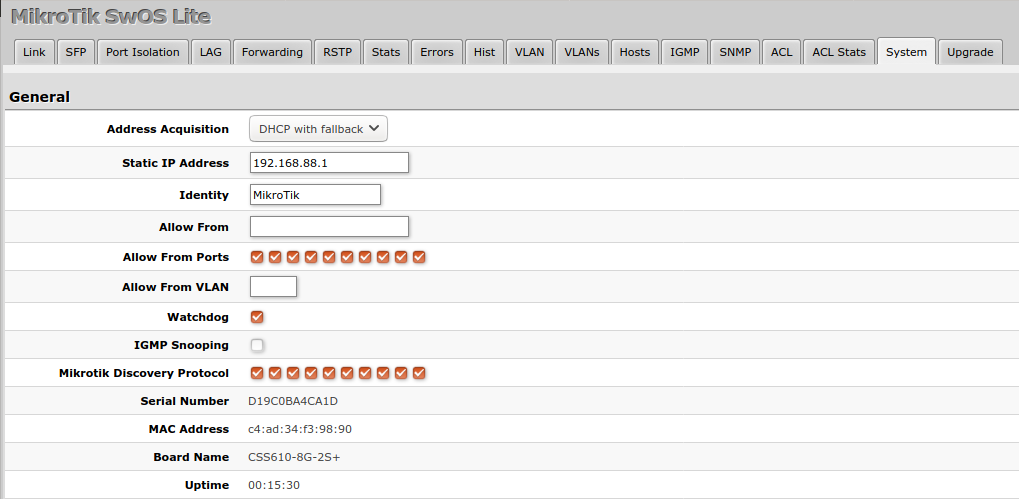Viewport: 1019px width, 499px height.
Task: Disable the Watchdog checkbox
Action: (x=257, y=317)
